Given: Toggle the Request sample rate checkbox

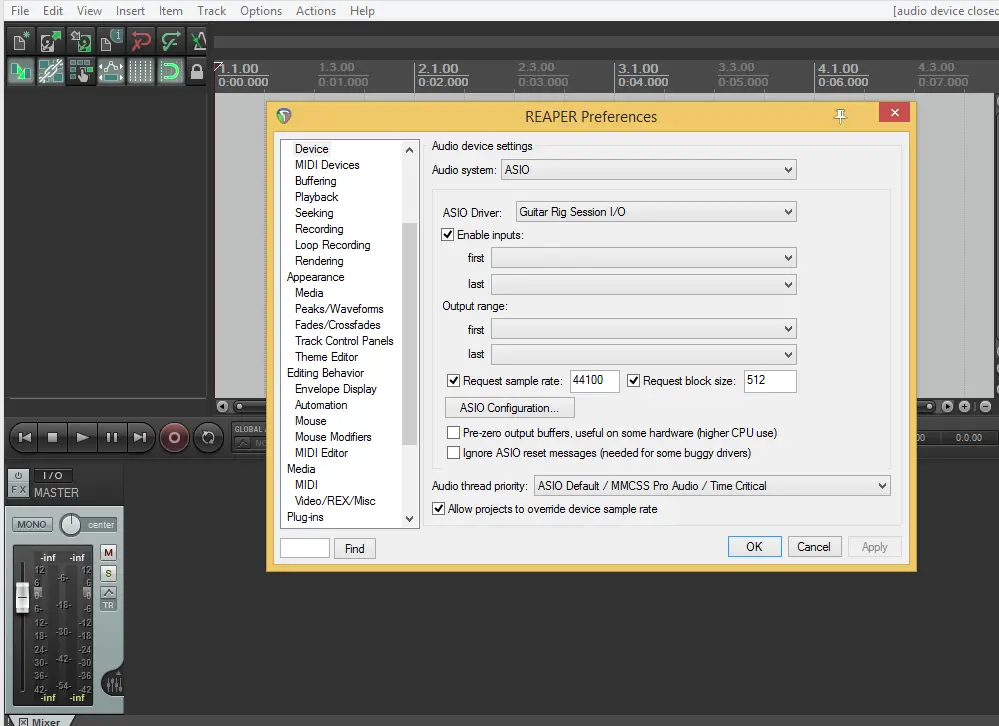Looking at the screenshot, I should [x=454, y=381].
